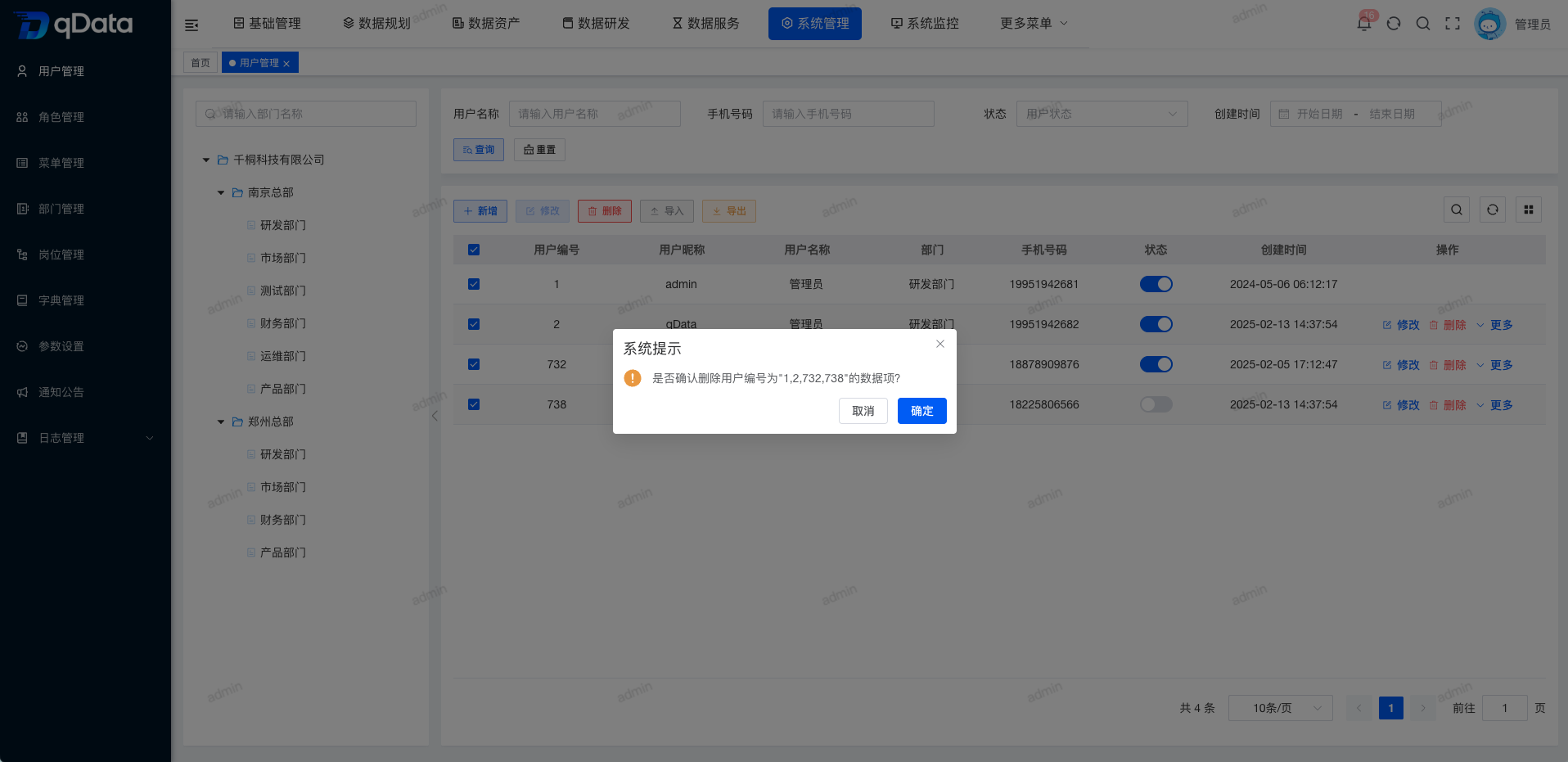The image size is (1568, 762).
Task: Focus 用户名称 input field
Action: click(x=595, y=114)
